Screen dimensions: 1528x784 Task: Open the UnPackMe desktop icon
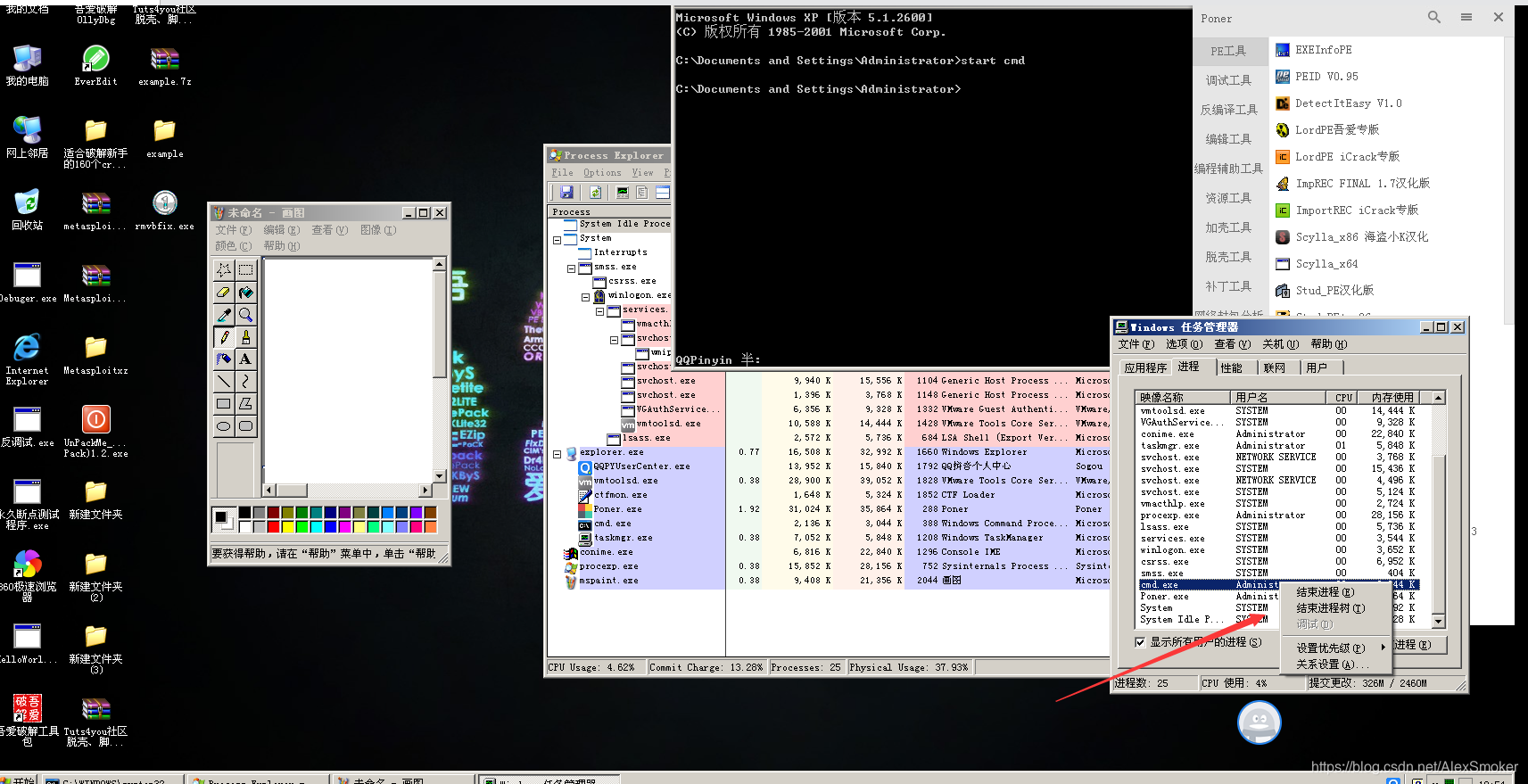point(95,431)
